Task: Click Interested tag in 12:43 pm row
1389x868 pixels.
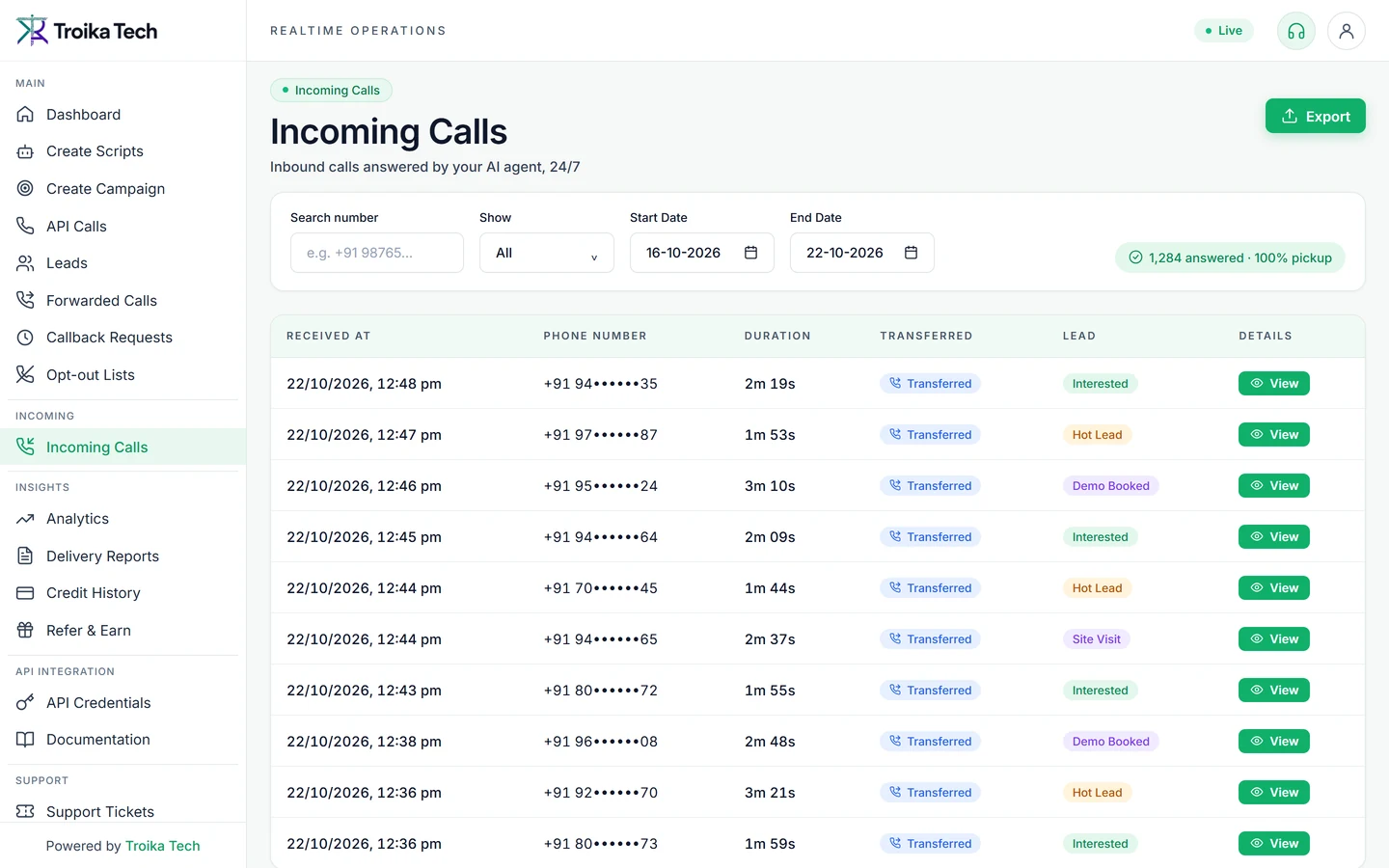Action: [1101, 690]
